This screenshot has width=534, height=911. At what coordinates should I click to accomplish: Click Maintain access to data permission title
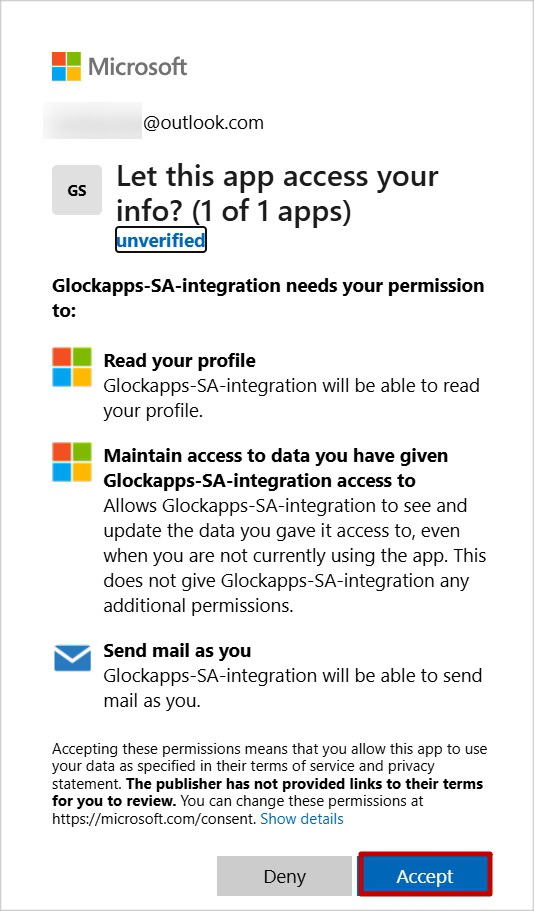(276, 468)
